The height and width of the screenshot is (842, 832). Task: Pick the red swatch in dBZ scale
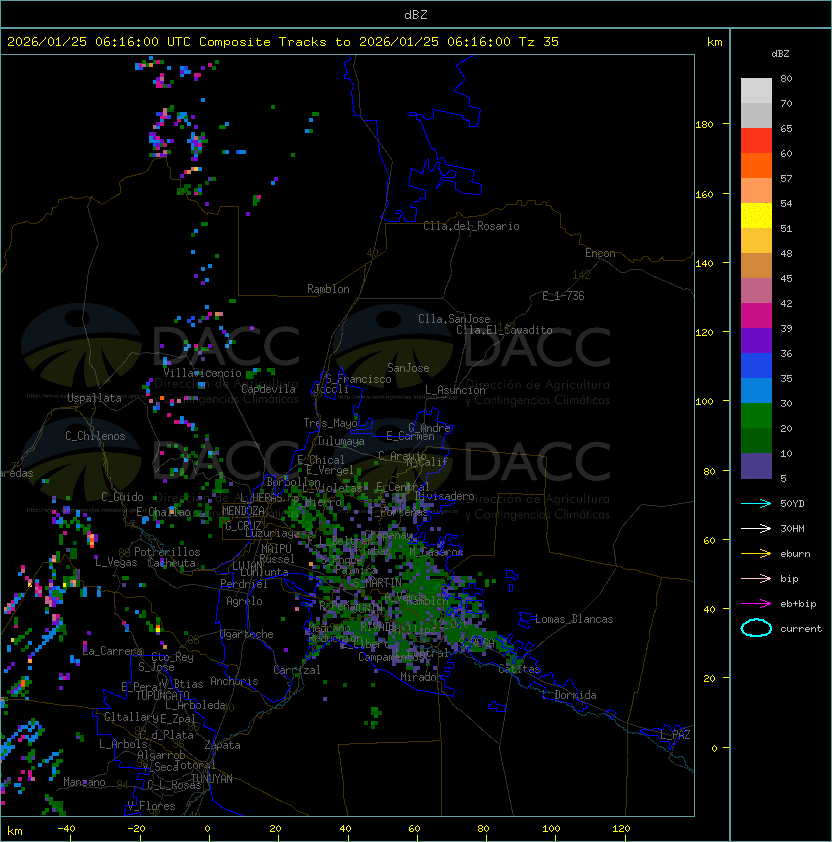(x=756, y=141)
